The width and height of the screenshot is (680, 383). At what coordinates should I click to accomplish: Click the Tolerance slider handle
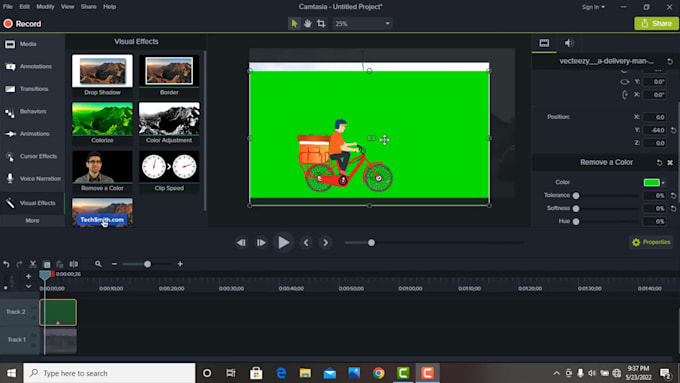point(576,196)
